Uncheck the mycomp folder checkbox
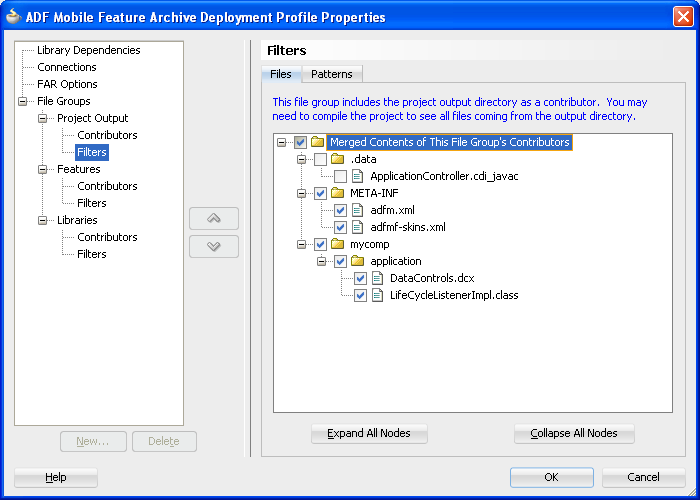 [x=320, y=245]
